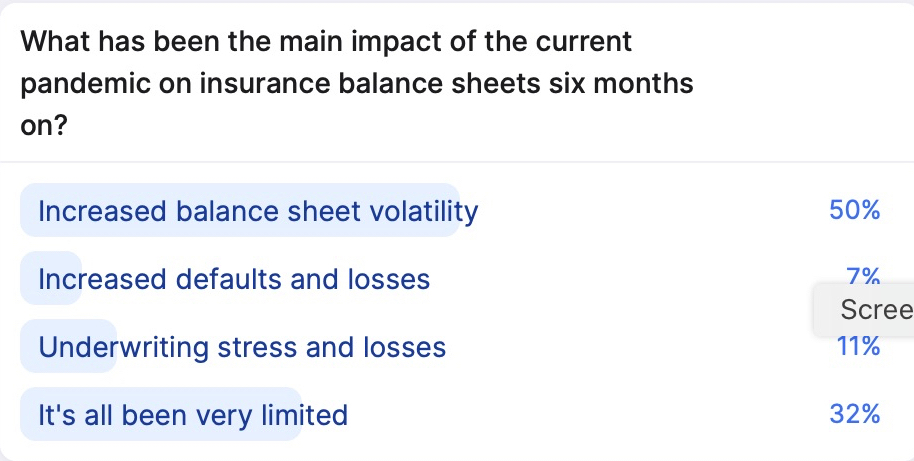
Task: Select the "Increased balance sheet volatility" poll option
Action: (x=257, y=211)
